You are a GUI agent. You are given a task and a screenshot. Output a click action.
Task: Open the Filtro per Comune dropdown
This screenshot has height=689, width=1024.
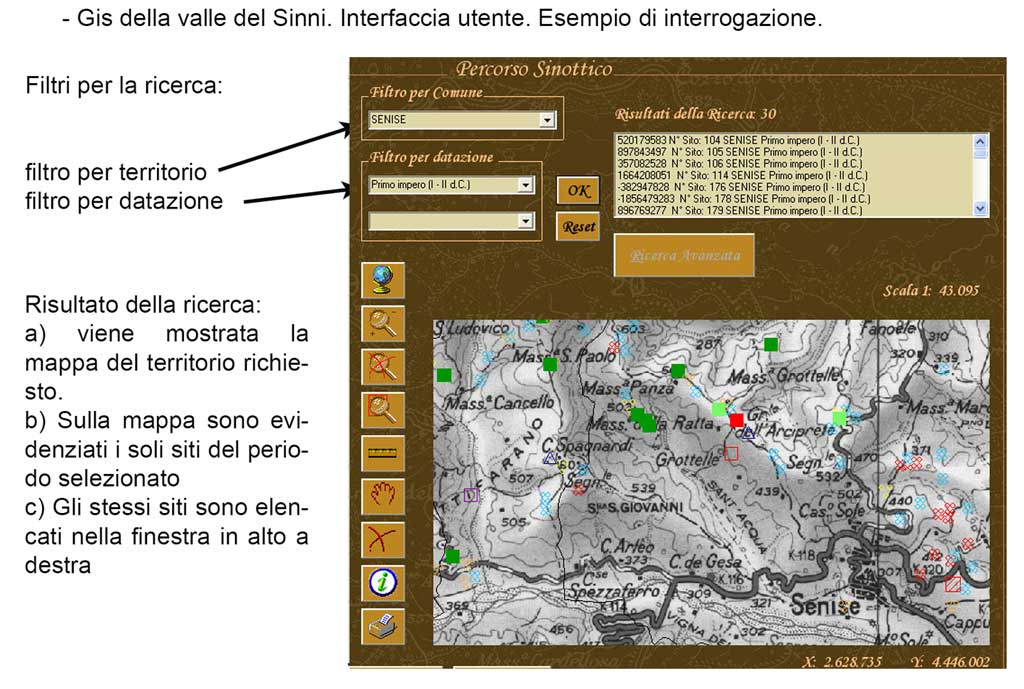[x=546, y=120]
